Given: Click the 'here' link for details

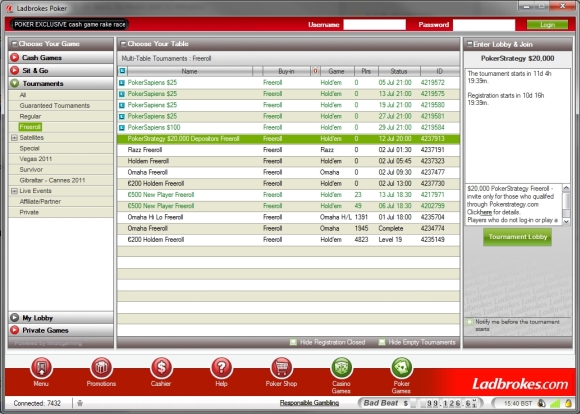Looking at the screenshot, I should (486, 212).
